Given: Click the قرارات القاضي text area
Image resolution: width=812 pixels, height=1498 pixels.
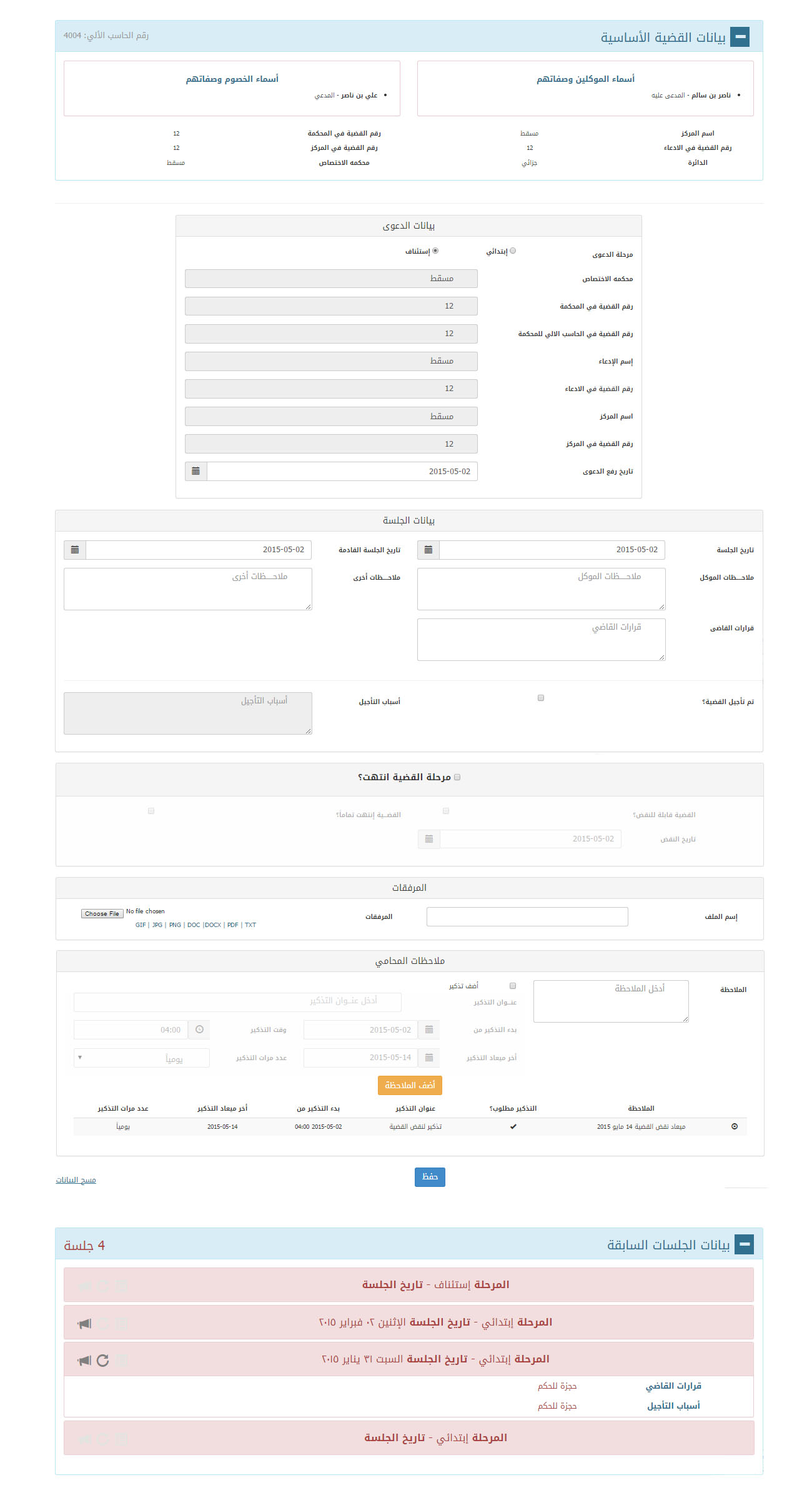Looking at the screenshot, I should 542,640.
